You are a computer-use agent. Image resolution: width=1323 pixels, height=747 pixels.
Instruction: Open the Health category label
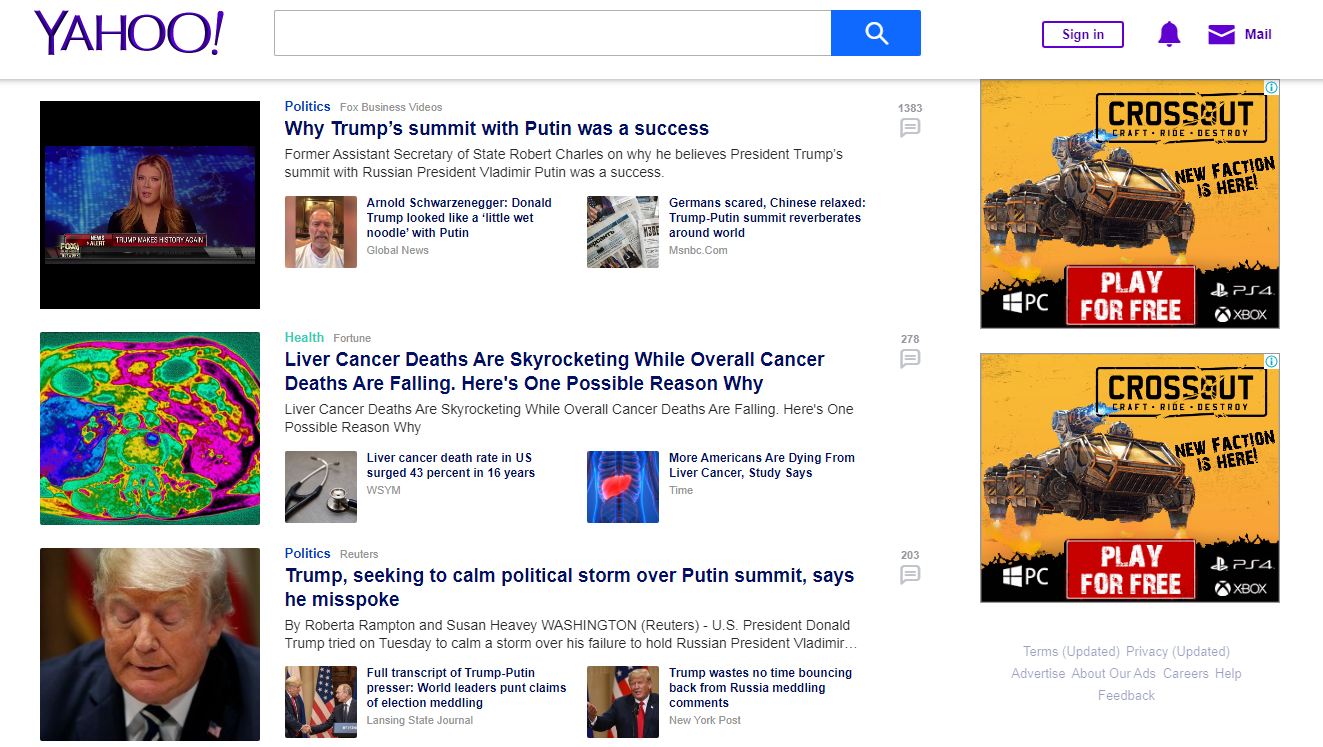(304, 338)
